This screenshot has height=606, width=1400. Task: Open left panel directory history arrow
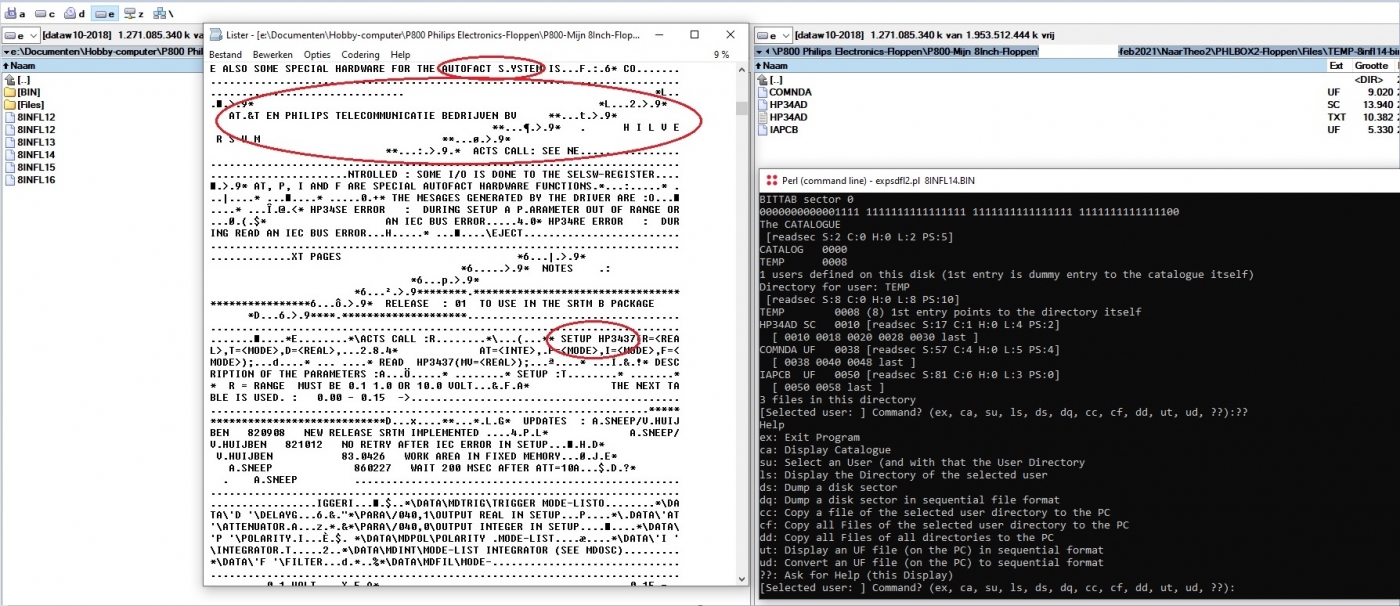coord(6,51)
